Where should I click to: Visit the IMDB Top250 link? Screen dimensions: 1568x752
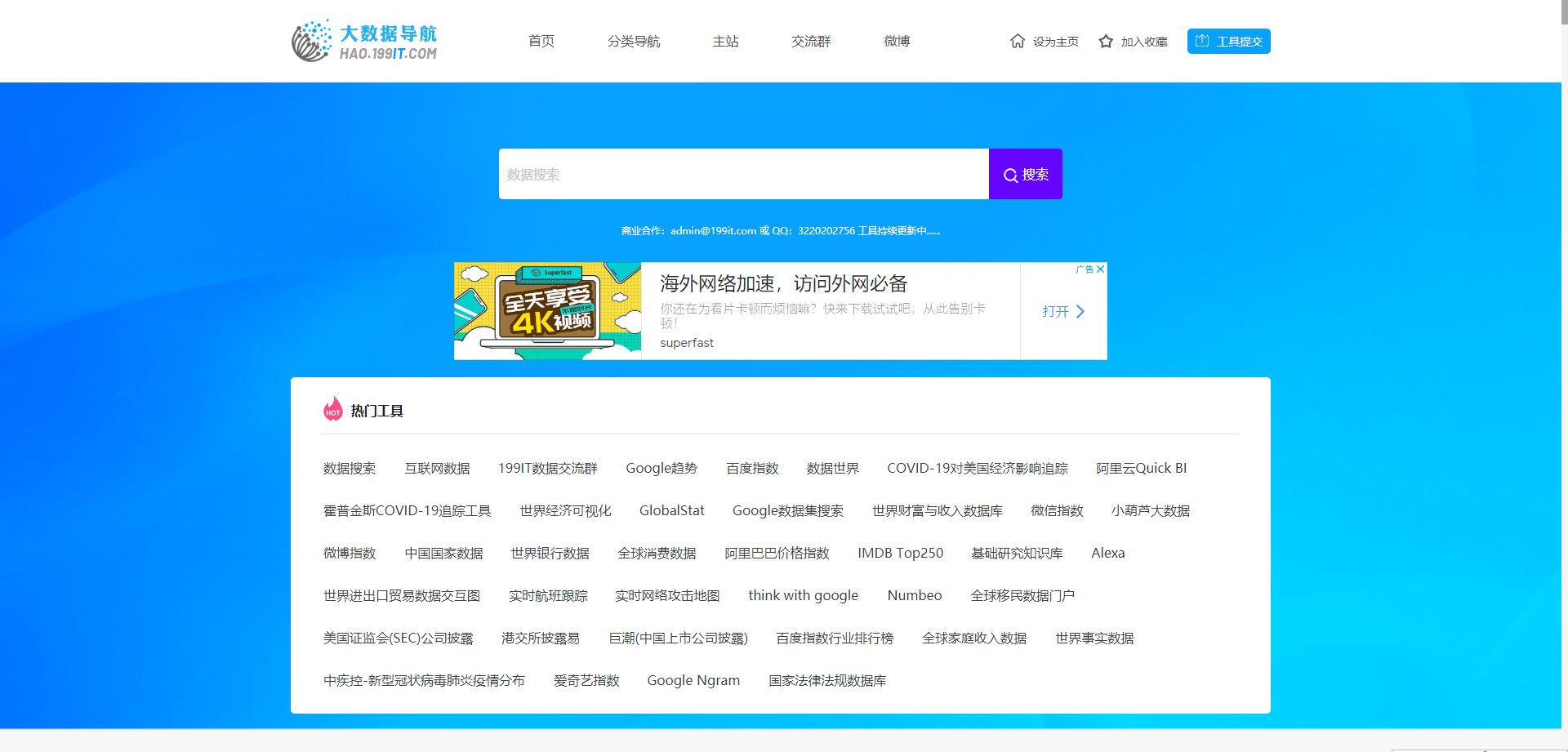pyautogui.click(x=900, y=553)
